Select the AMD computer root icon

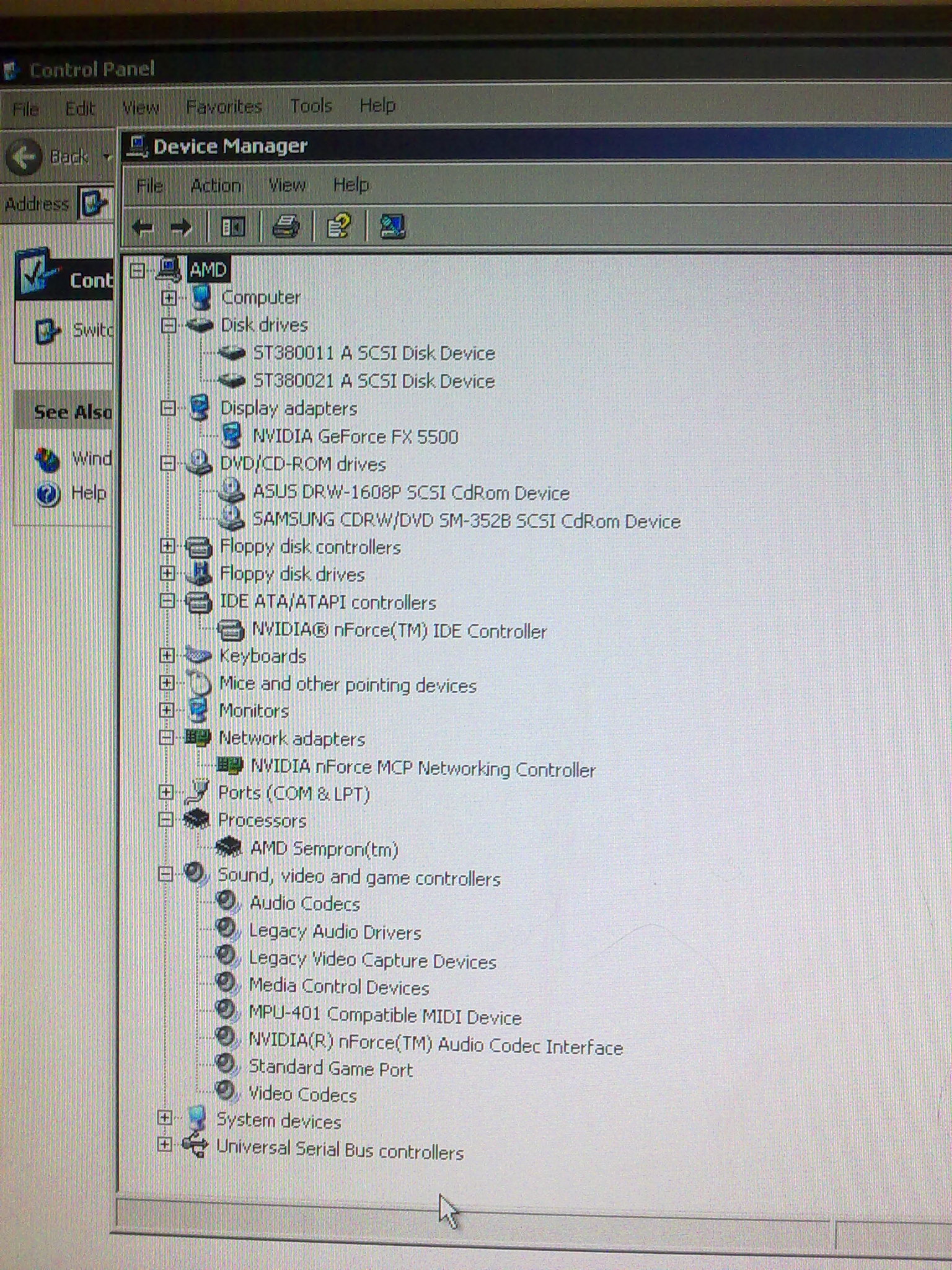pyautogui.click(x=169, y=269)
